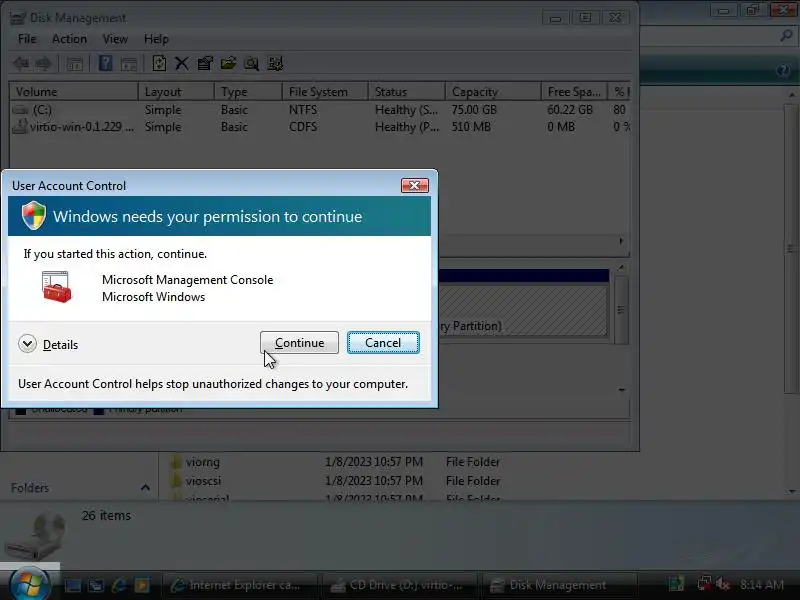The width and height of the screenshot is (800, 600).
Task: Click the Open folder toolbar icon
Action: click(x=228, y=63)
